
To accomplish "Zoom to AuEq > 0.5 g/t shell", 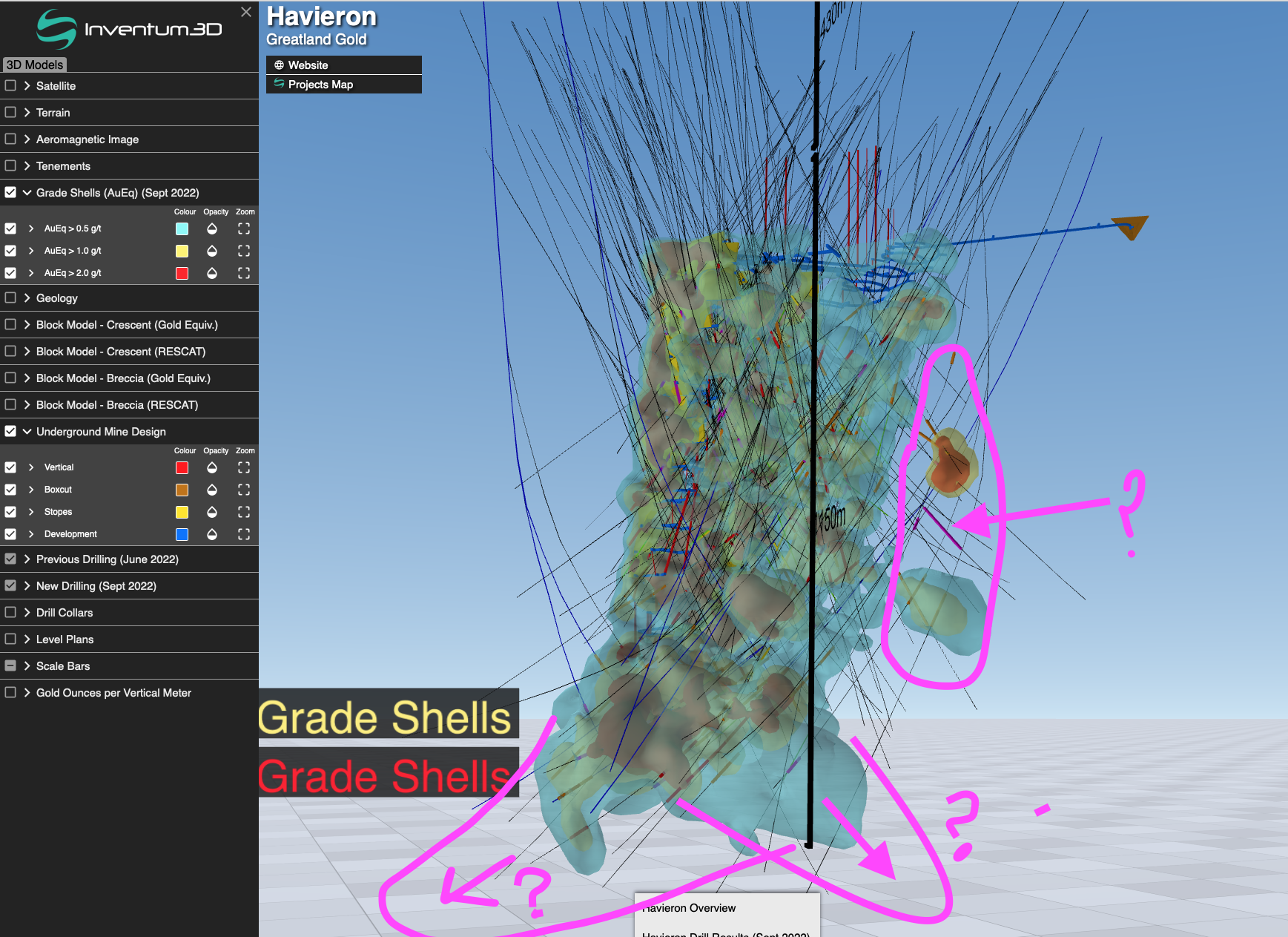I will click(244, 229).
